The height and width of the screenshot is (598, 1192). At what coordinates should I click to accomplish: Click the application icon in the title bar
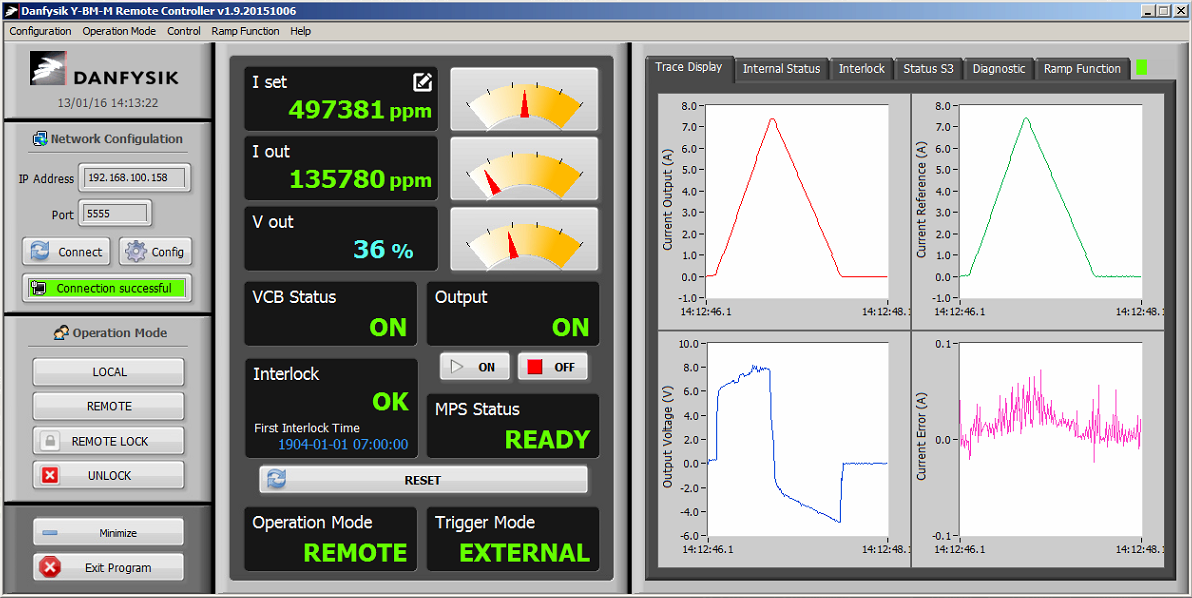click(11, 11)
